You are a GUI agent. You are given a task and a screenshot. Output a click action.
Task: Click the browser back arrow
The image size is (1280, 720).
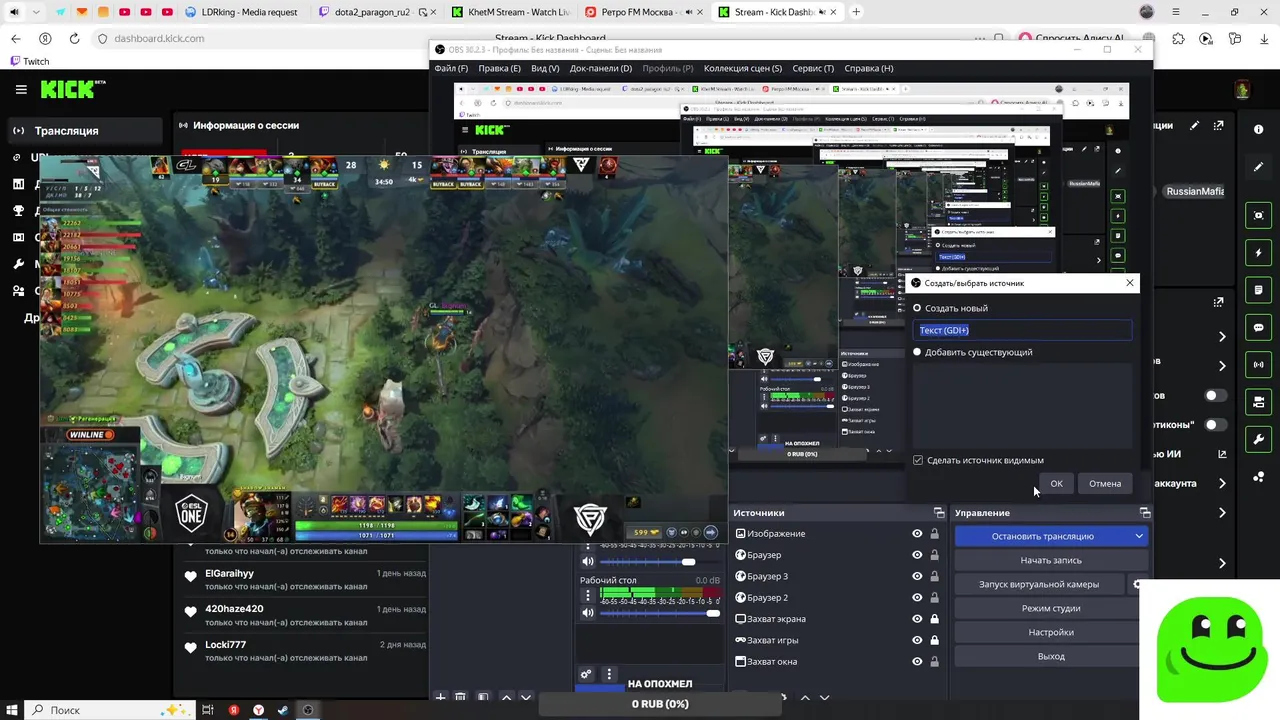pos(15,38)
